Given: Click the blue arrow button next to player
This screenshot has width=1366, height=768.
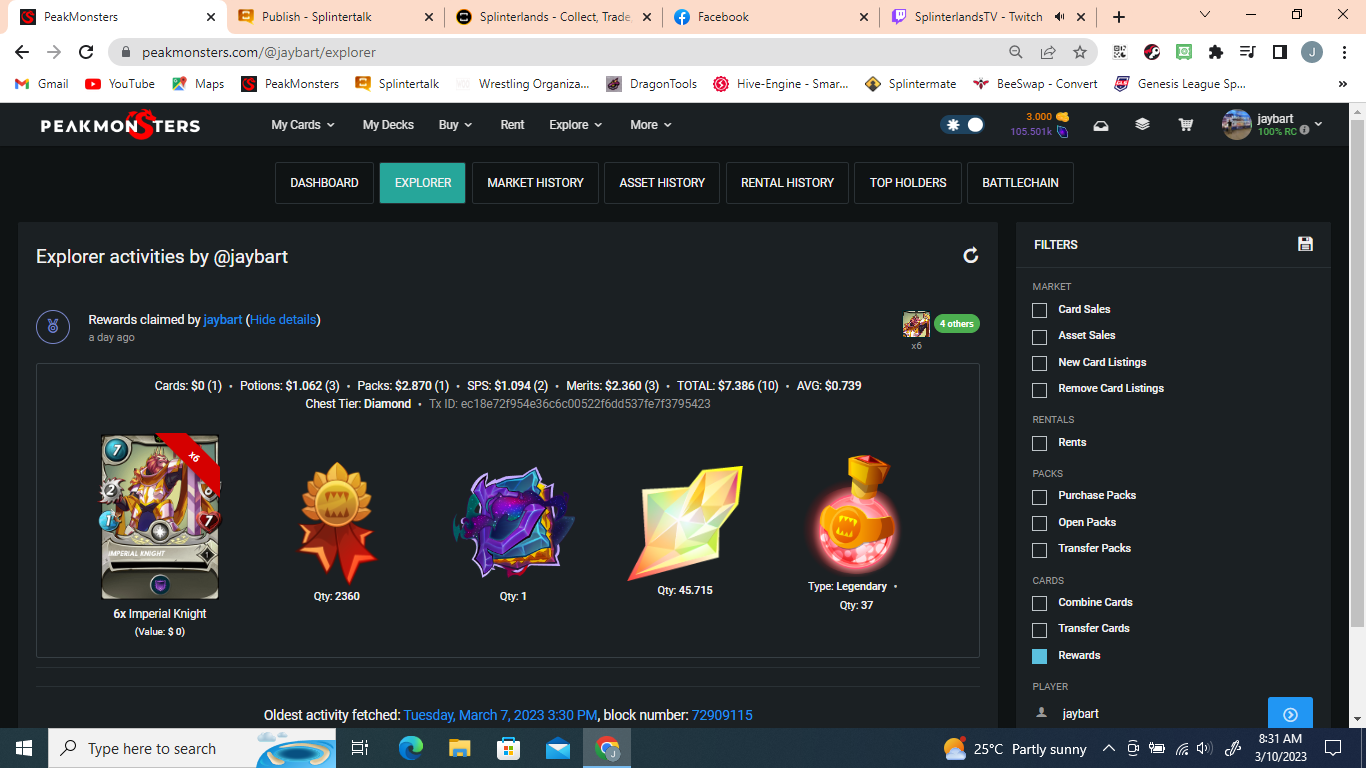Looking at the screenshot, I should (1290, 714).
